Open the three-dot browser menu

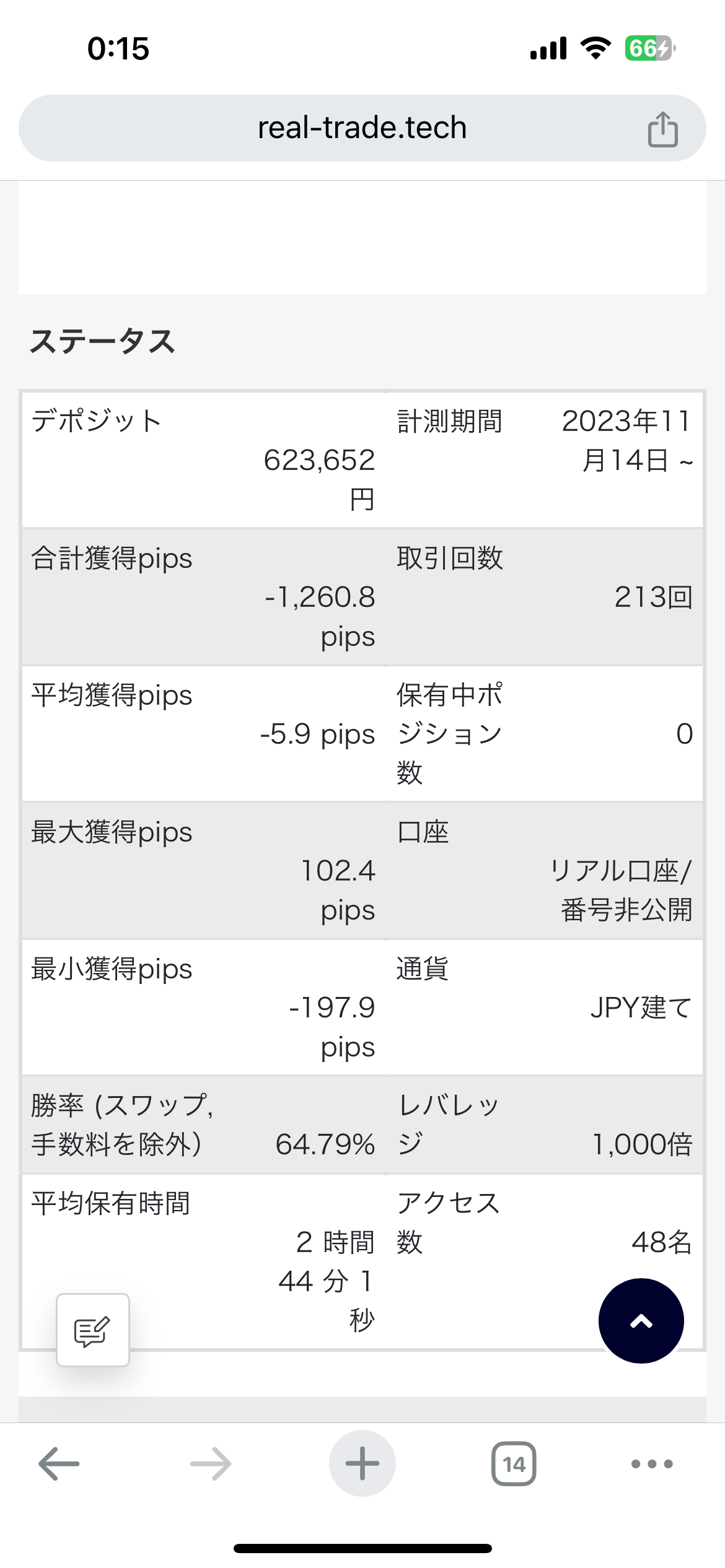pos(651,1463)
